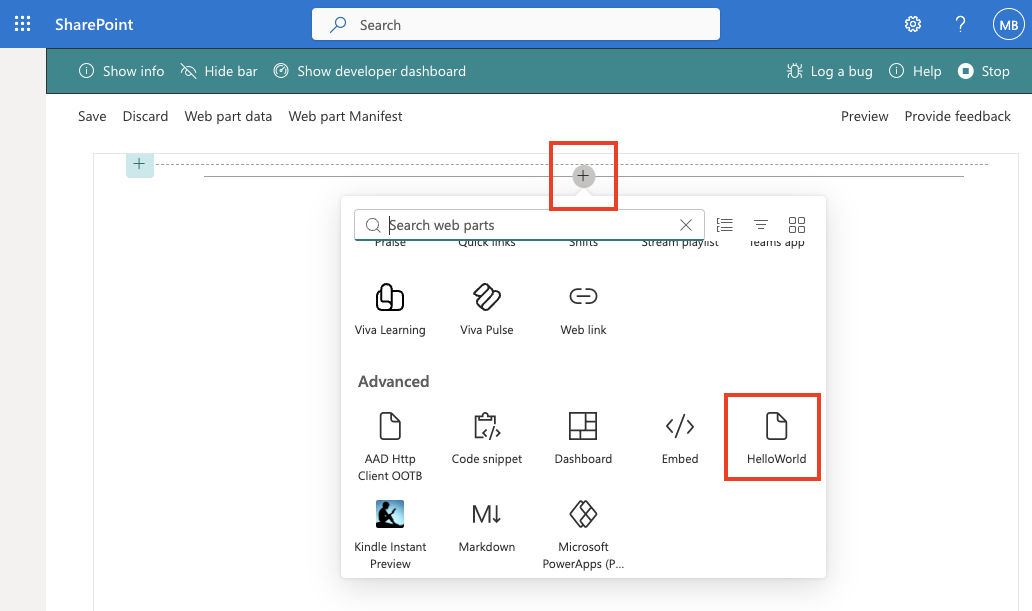Click Provide feedback
1032x611 pixels.
(957, 117)
